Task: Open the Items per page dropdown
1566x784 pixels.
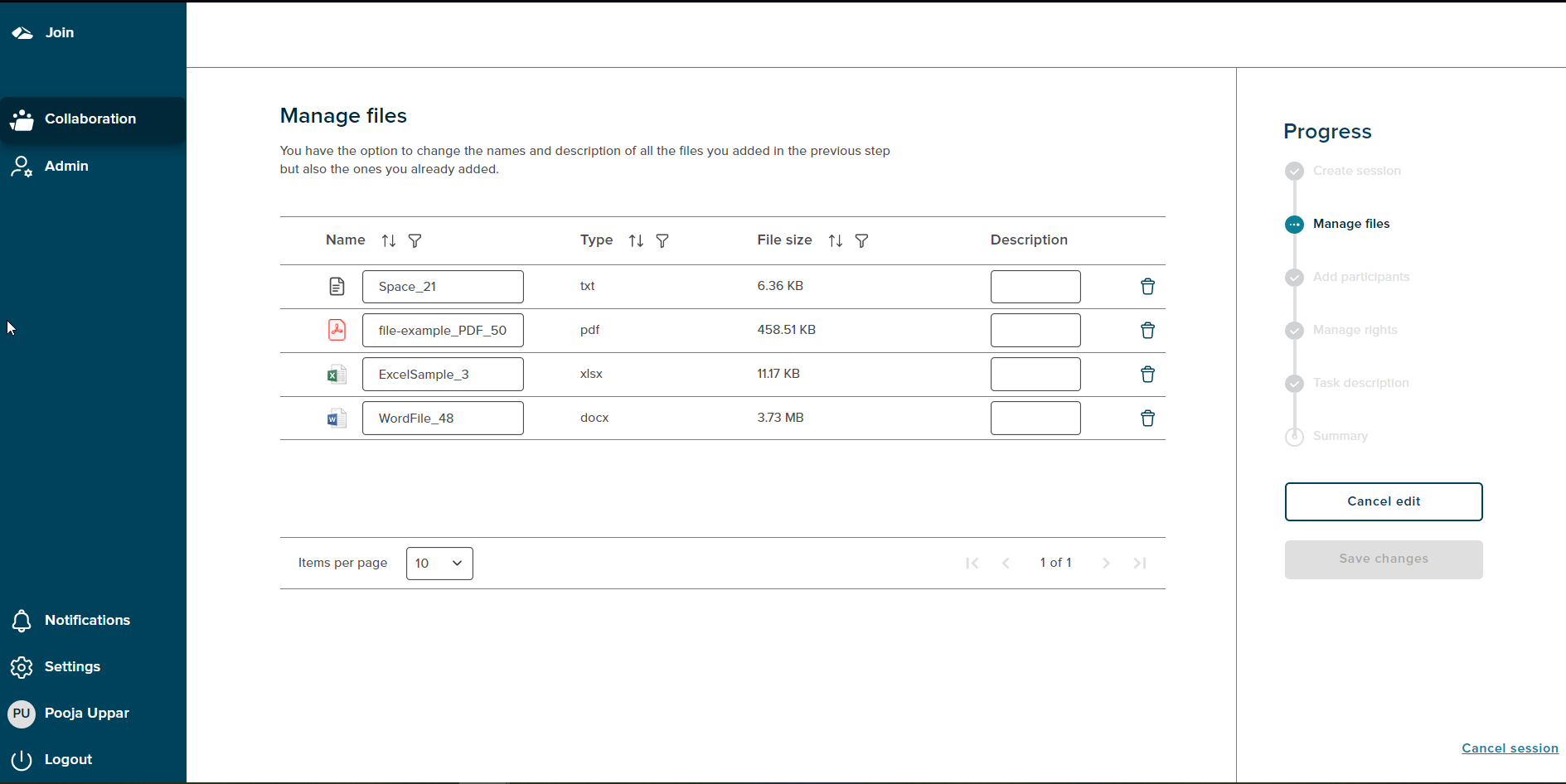Action: 439,564
